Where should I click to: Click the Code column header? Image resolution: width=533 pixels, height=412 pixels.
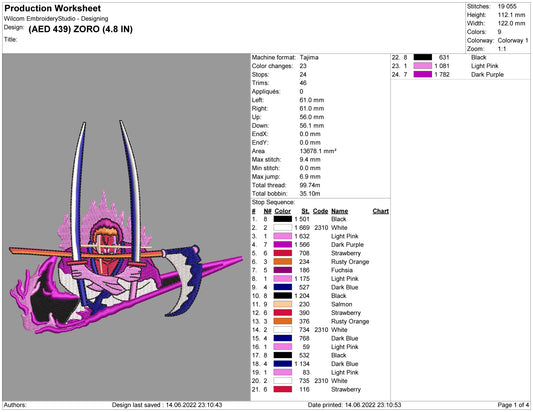click(320, 211)
